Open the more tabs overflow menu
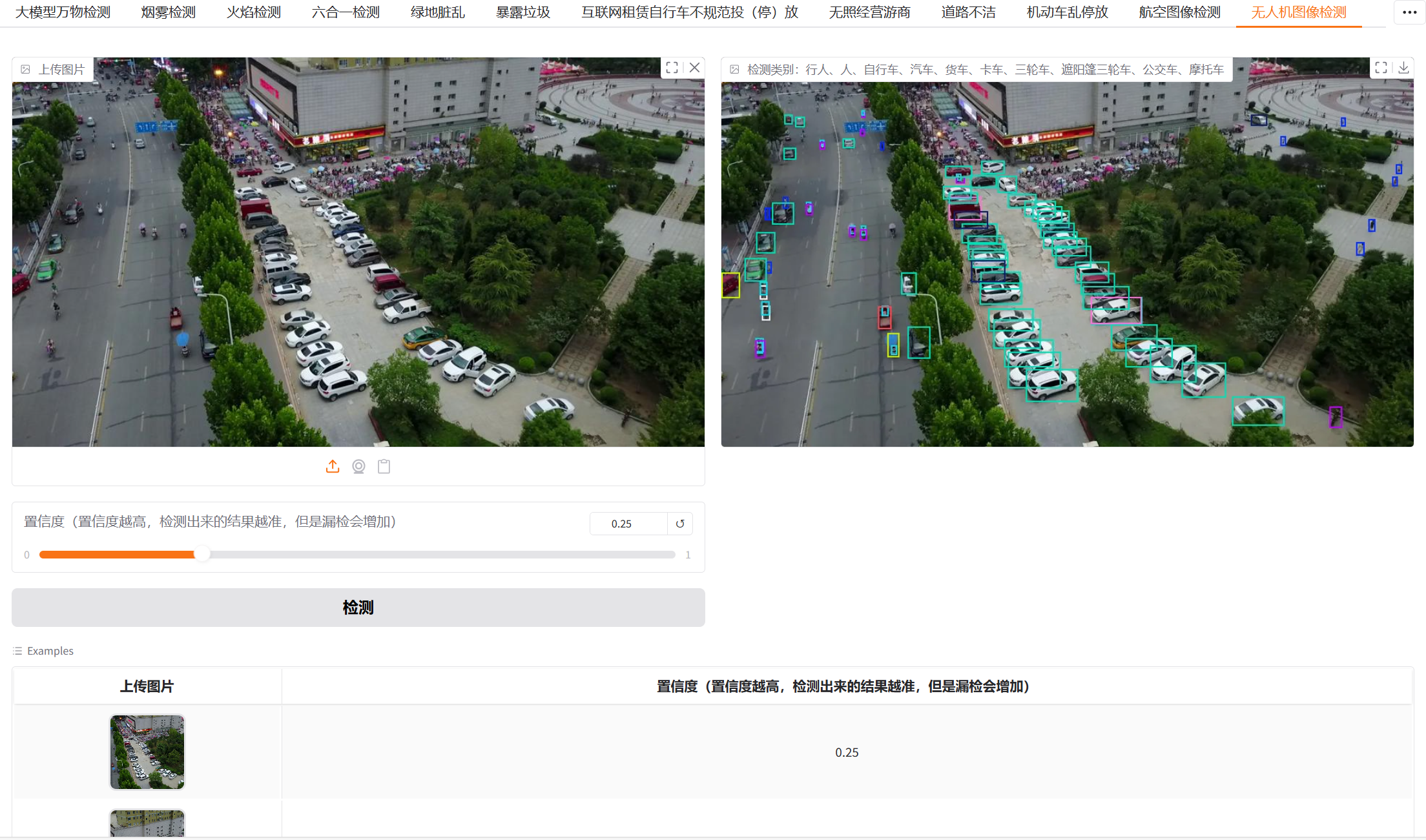1426x840 pixels. pos(1409,12)
